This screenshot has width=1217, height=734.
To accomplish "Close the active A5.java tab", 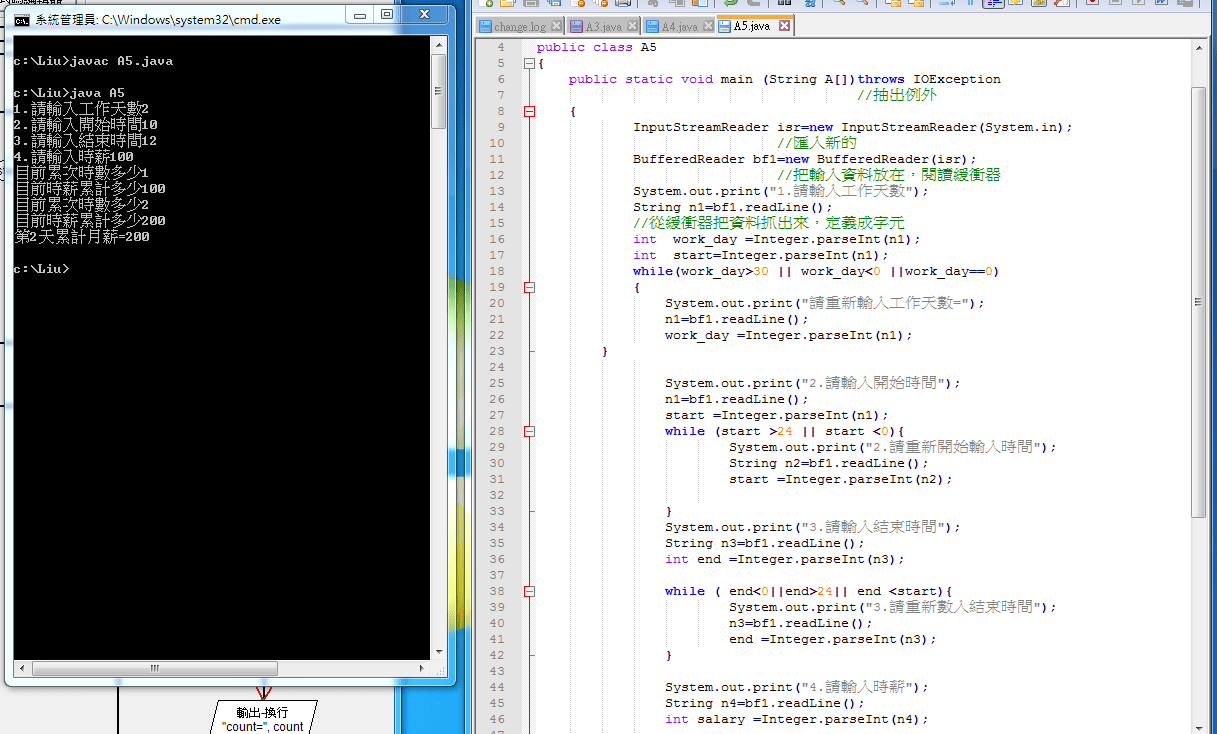I will click(784, 27).
